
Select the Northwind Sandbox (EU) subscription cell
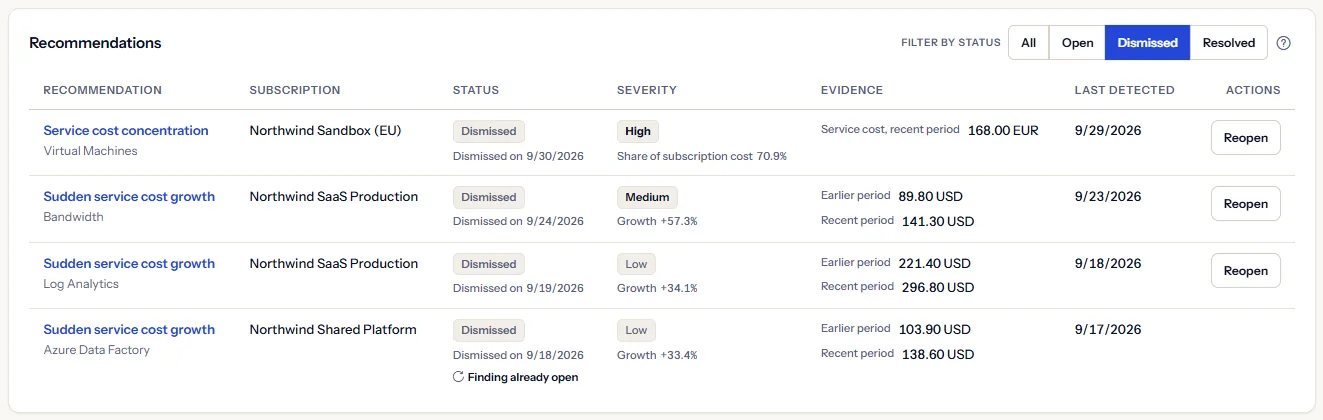(325, 131)
